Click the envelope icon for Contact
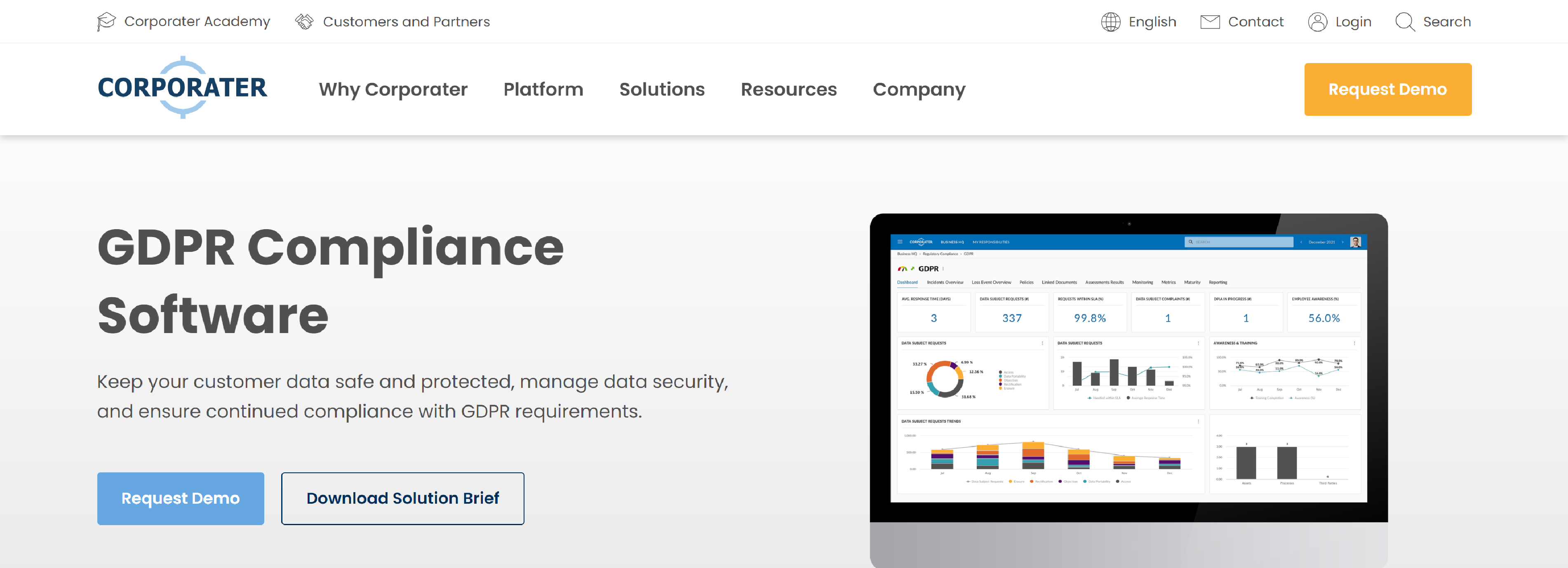 1210,22
